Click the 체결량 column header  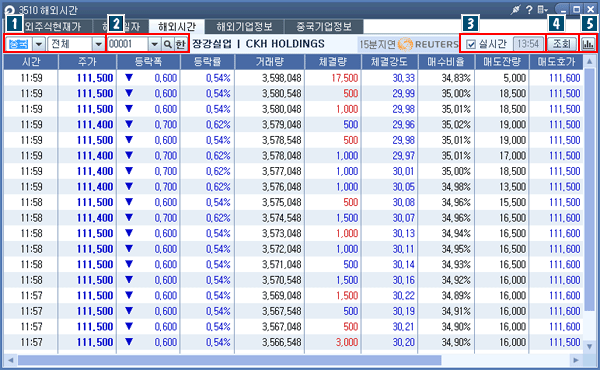[333, 62]
